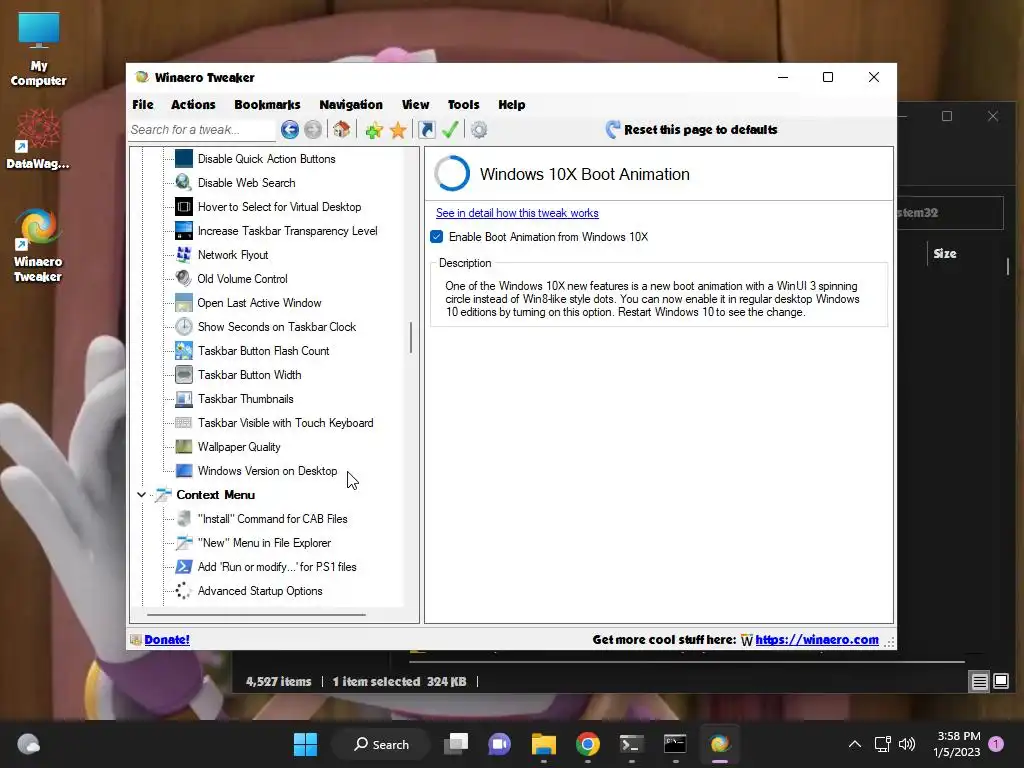
Task: Open the chat app icon on taskbar
Action: pos(500,744)
